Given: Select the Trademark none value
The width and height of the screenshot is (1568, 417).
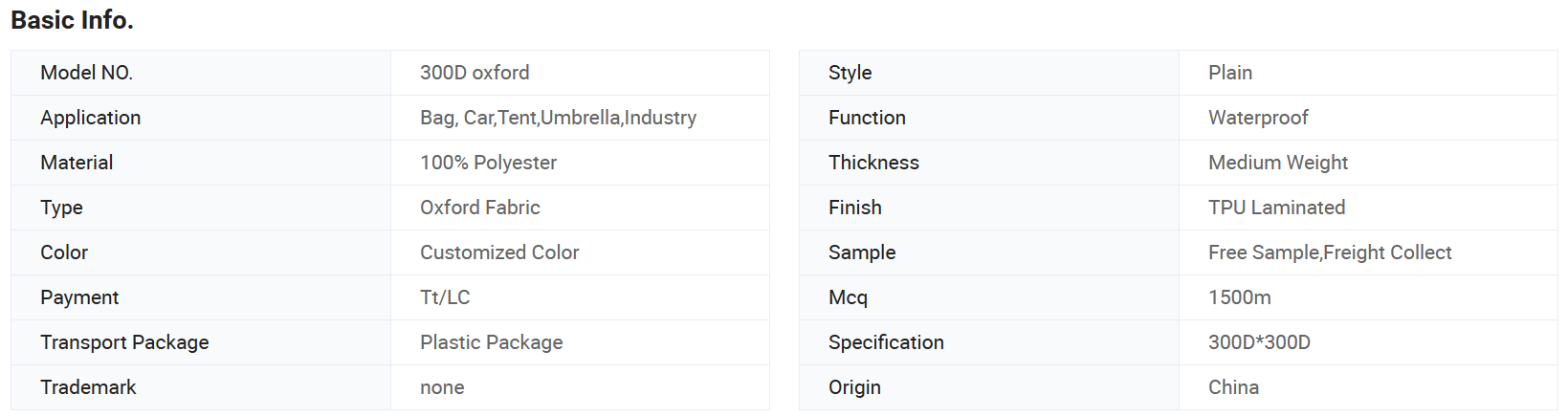Looking at the screenshot, I should click(442, 387).
